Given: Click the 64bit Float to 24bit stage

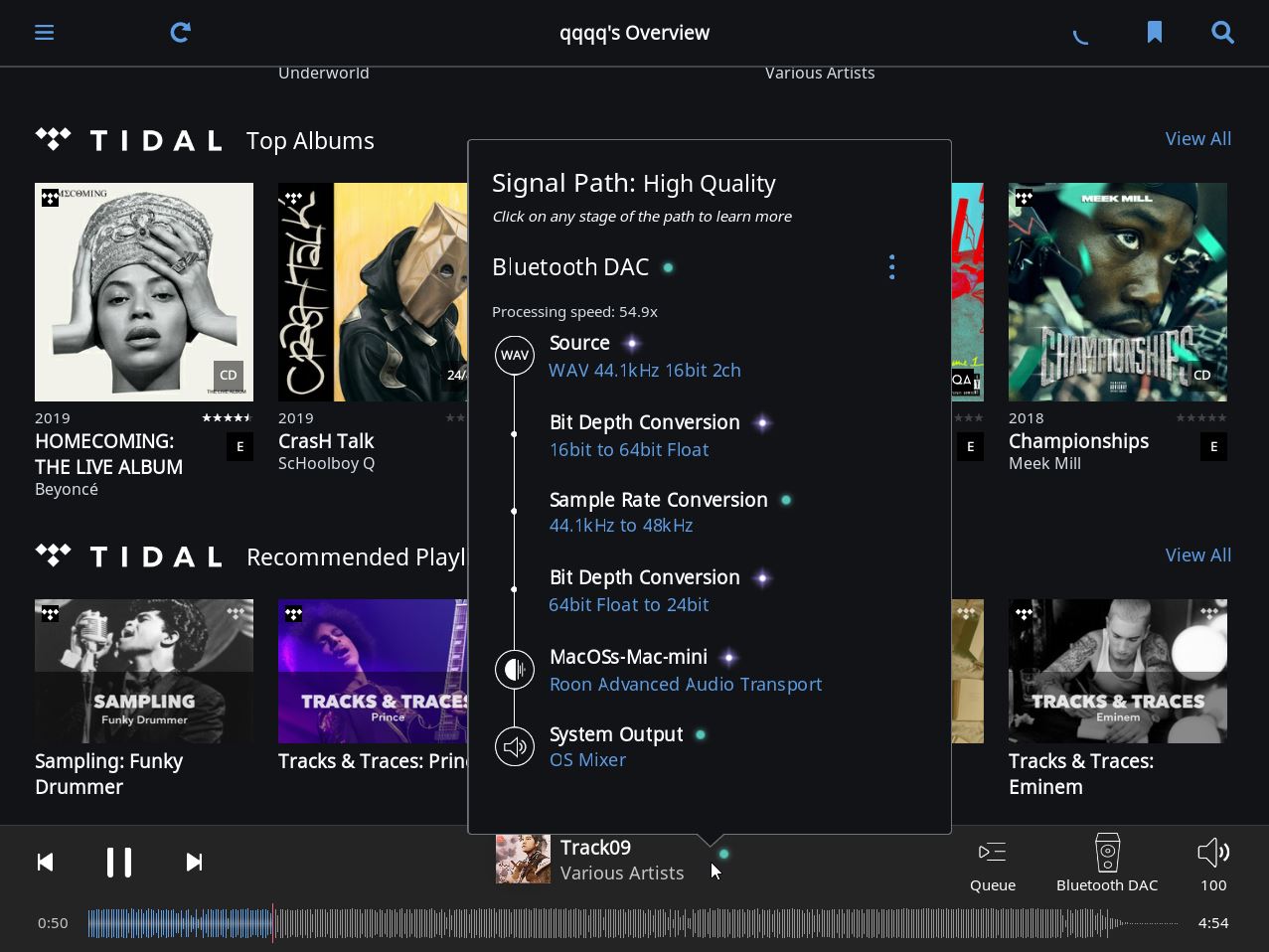Looking at the screenshot, I should [x=629, y=605].
